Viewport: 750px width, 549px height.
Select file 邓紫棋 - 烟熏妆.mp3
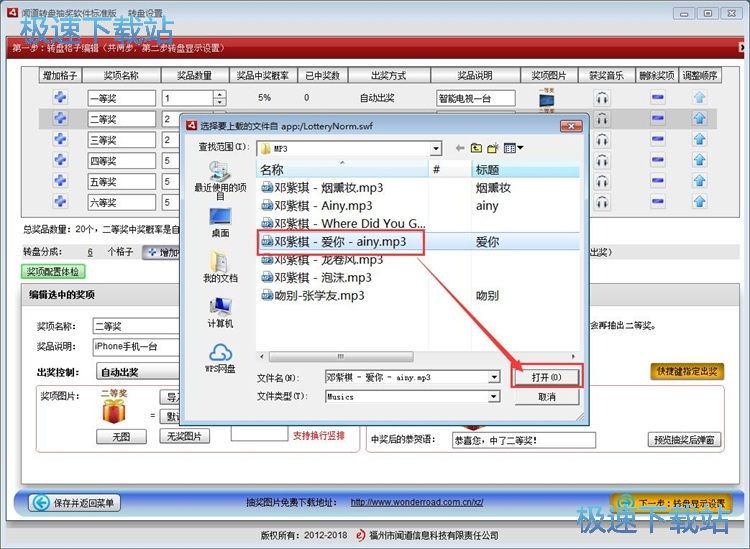[x=329, y=187]
